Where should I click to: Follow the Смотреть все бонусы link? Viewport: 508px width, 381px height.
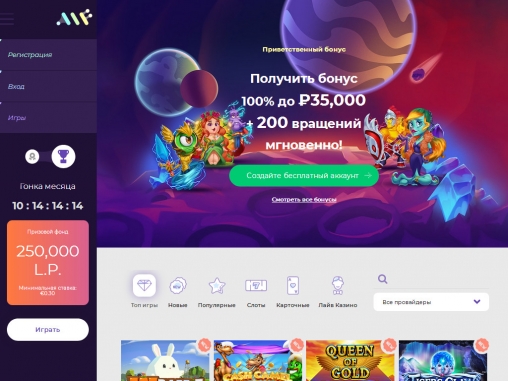(304, 200)
